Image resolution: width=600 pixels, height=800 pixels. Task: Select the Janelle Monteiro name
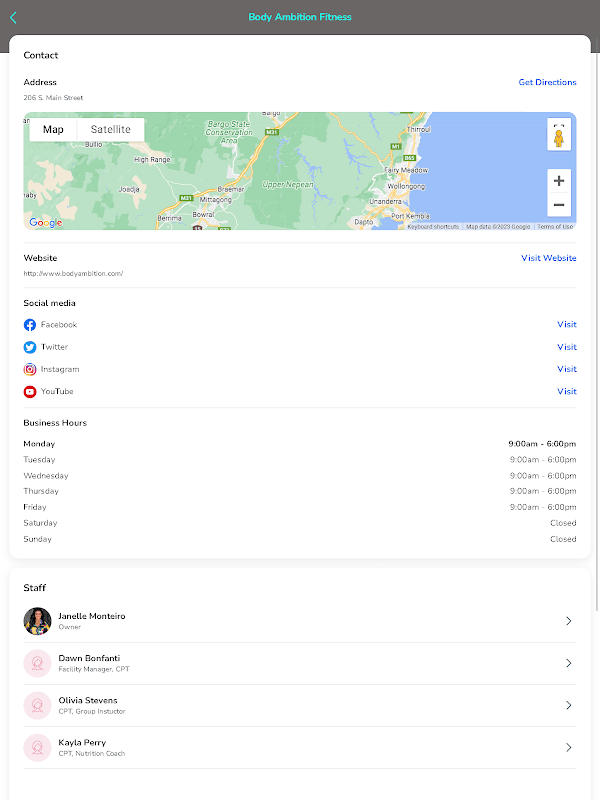(92, 616)
